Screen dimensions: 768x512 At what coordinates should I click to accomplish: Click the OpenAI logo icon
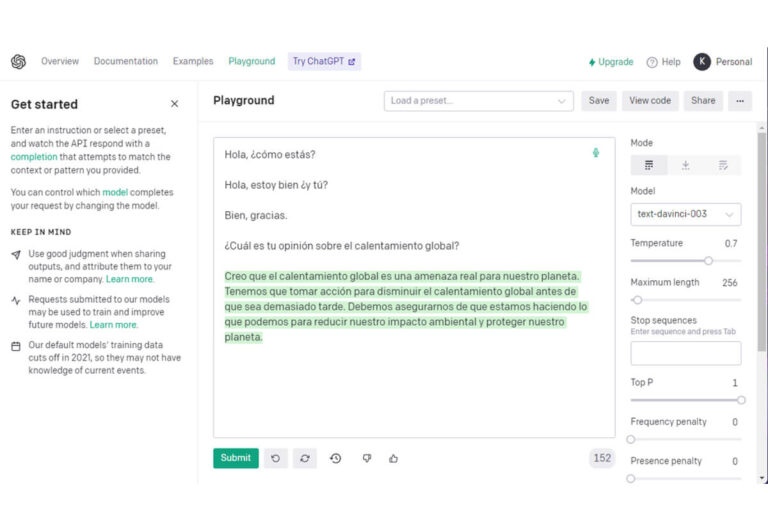[18, 62]
